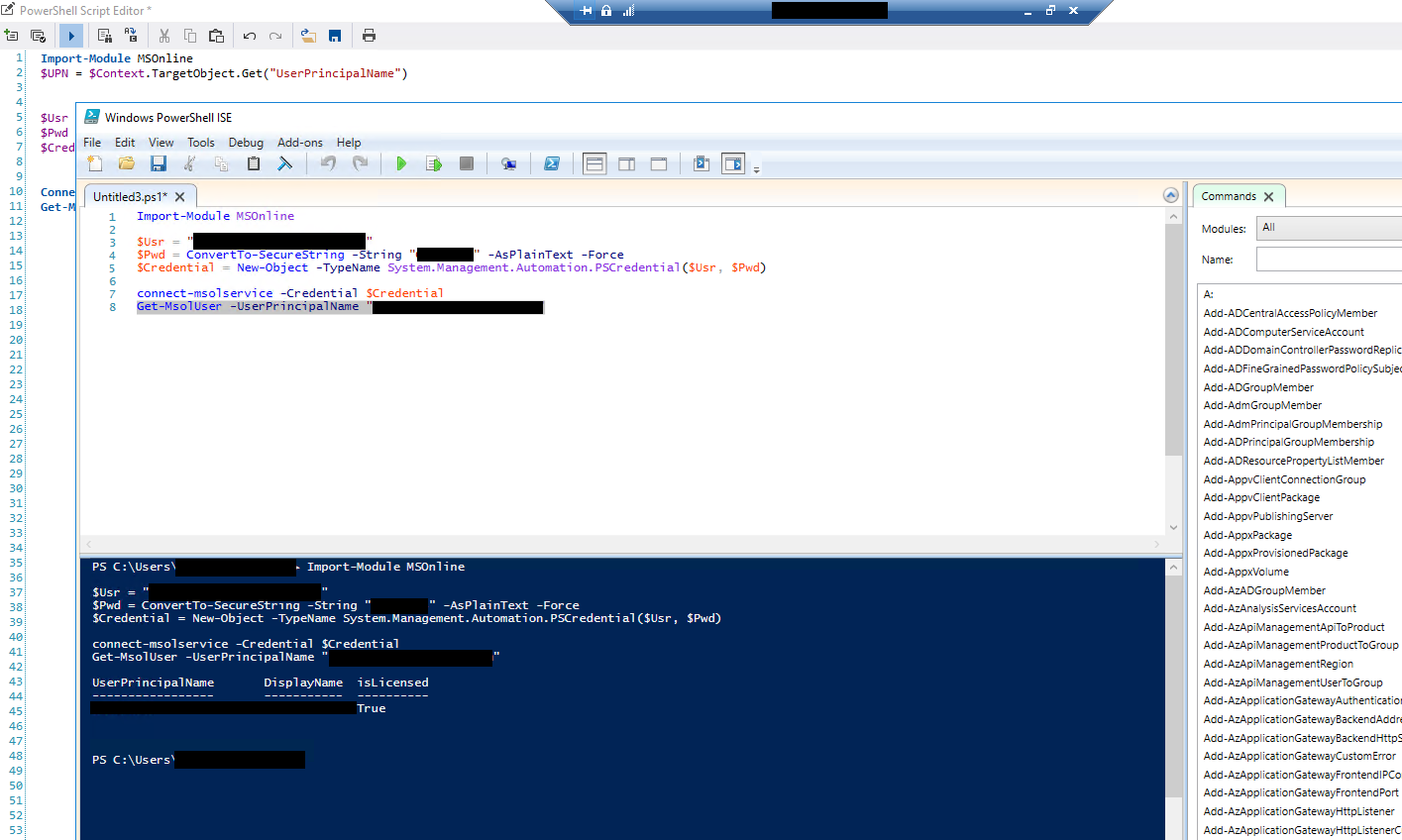Run script in PowerShell Script Editor toolbar
The image size is (1402, 840).
pos(71,36)
